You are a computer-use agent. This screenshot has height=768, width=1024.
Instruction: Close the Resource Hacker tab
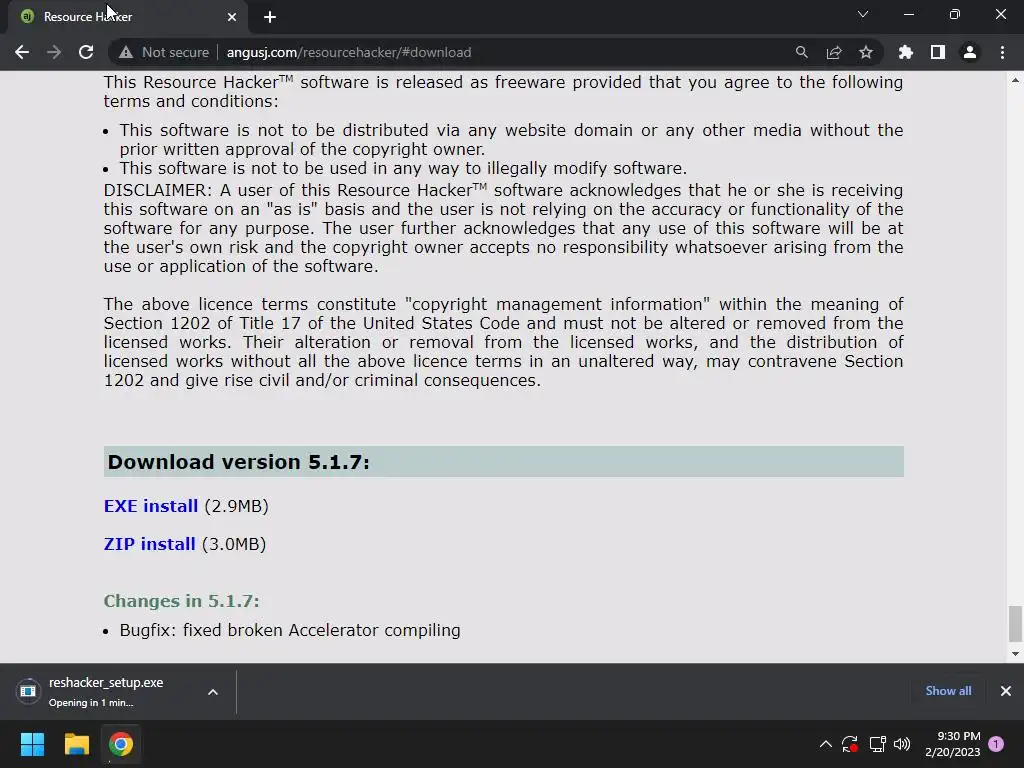232,17
